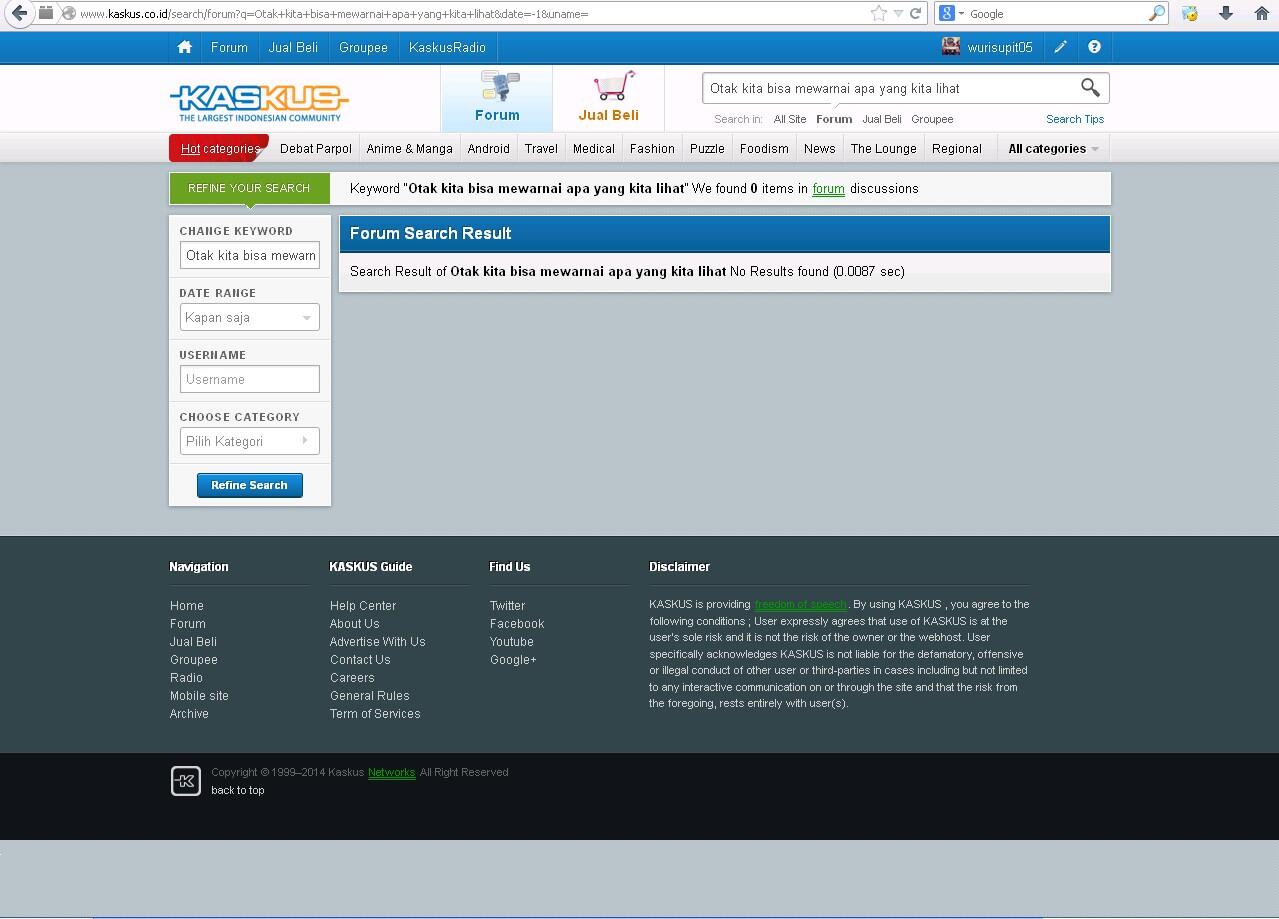Open Mobile site footer link
The height and width of the screenshot is (919, 1279).
click(x=199, y=695)
